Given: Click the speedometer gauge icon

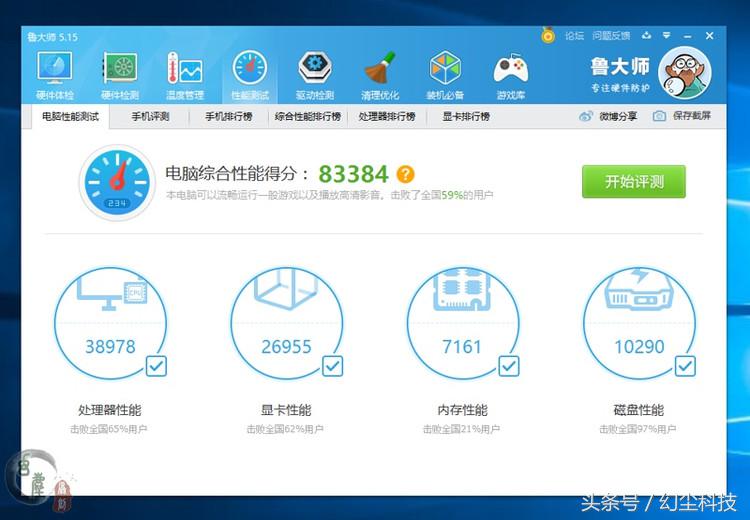Looking at the screenshot, I should pos(117,182).
